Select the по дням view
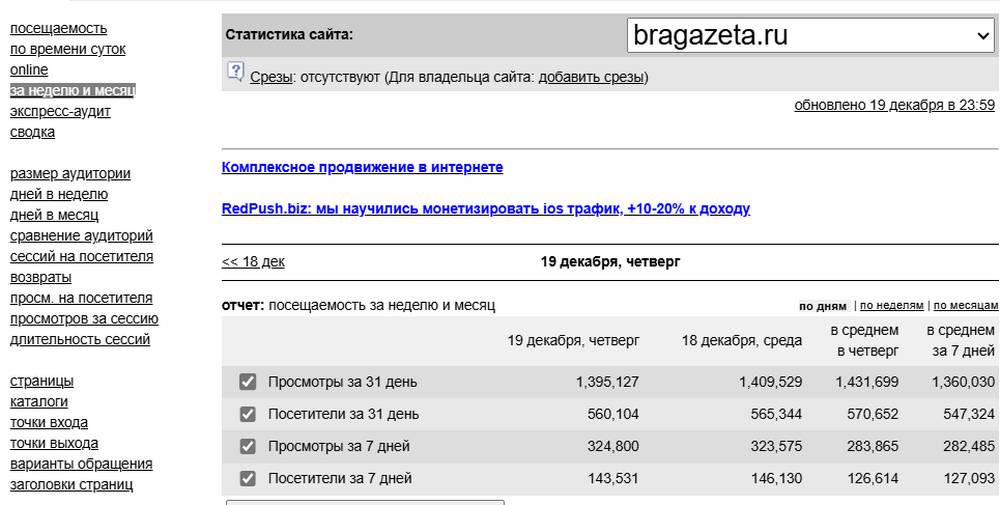The width and height of the screenshot is (1000, 505). coord(822,306)
